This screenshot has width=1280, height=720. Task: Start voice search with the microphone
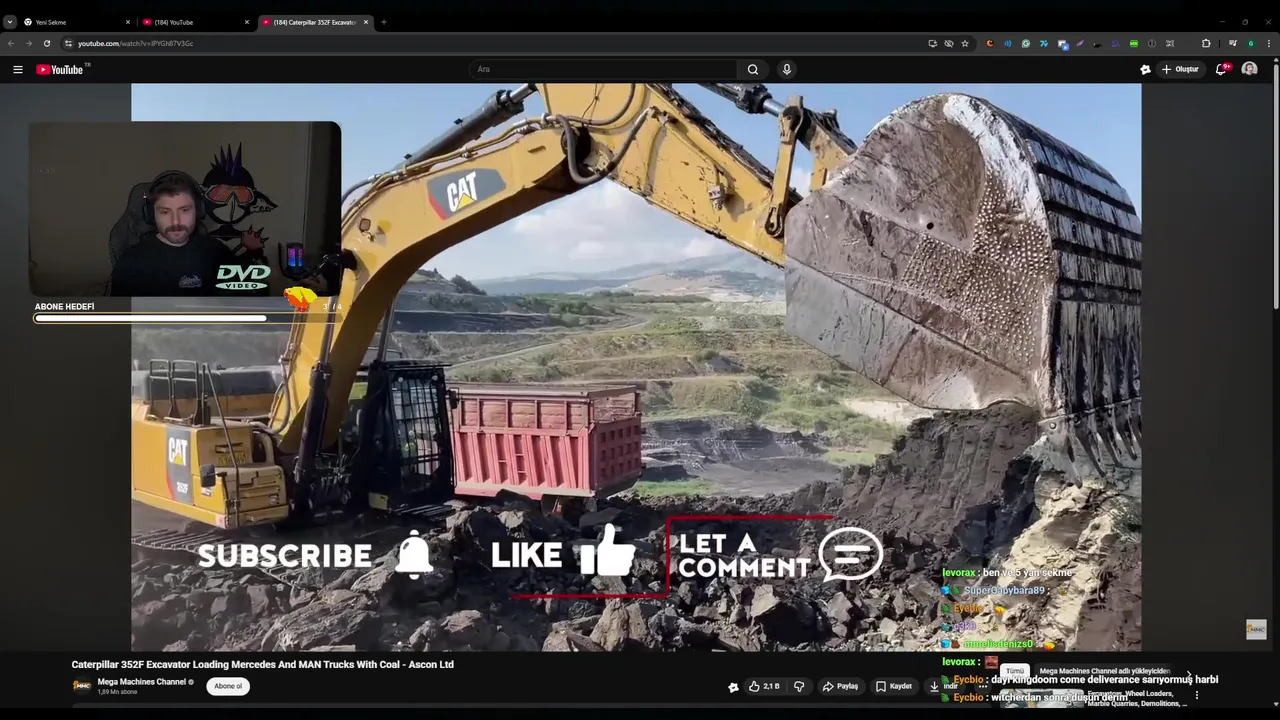pyautogui.click(x=787, y=69)
